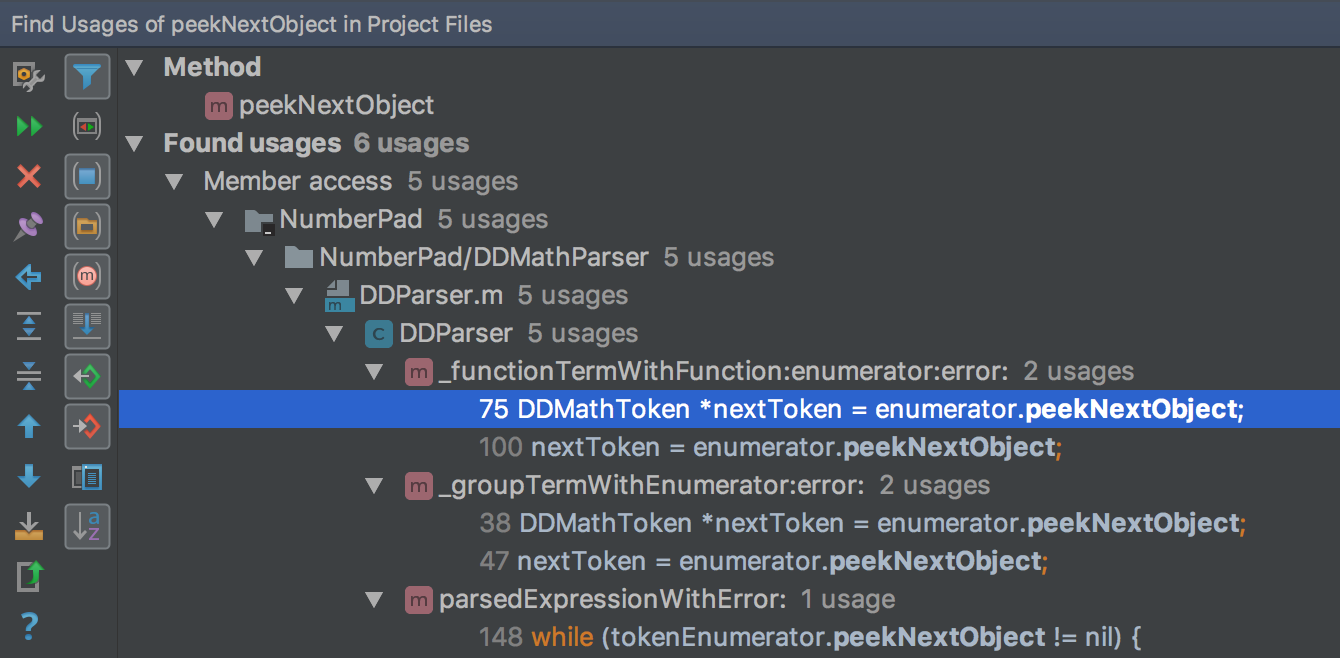The height and width of the screenshot is (658, 1340).
Task: Collapse _groupTermWithEnumerator:error: method node
Action: point(374,486)
